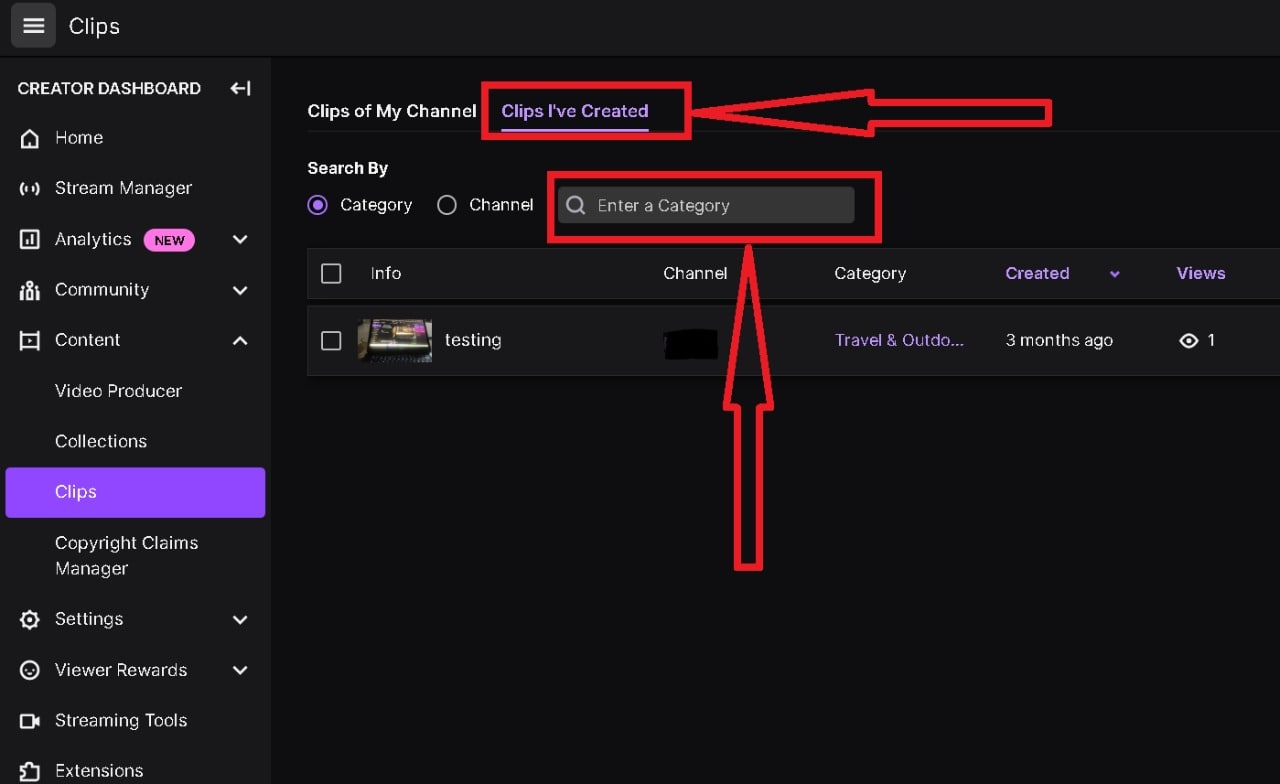This screenshot has height=784, width=1280.
Task: Collapse the Content section chevron
Action: pyautogui.click(x=240, y=340)
